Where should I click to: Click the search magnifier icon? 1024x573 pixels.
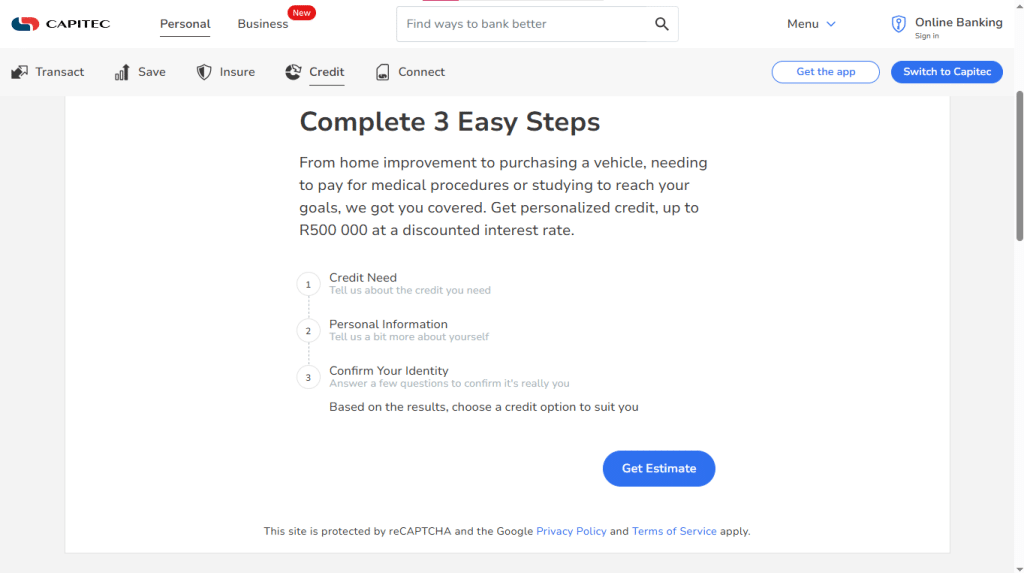[x=662, y=24]
